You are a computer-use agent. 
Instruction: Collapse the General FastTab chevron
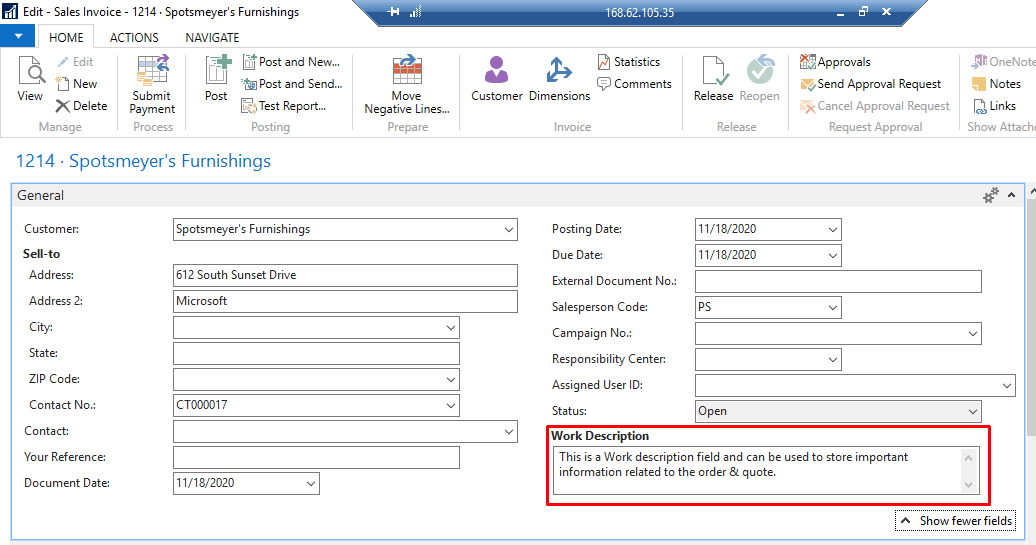[x=1012, y=196]
